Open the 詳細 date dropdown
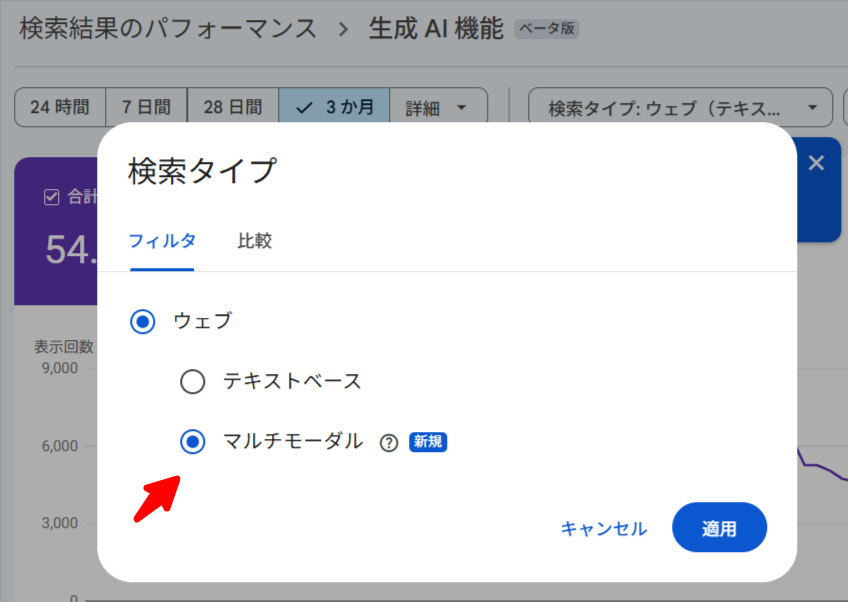The width and height of the screenshot is (848, 602). coord(439,107)
